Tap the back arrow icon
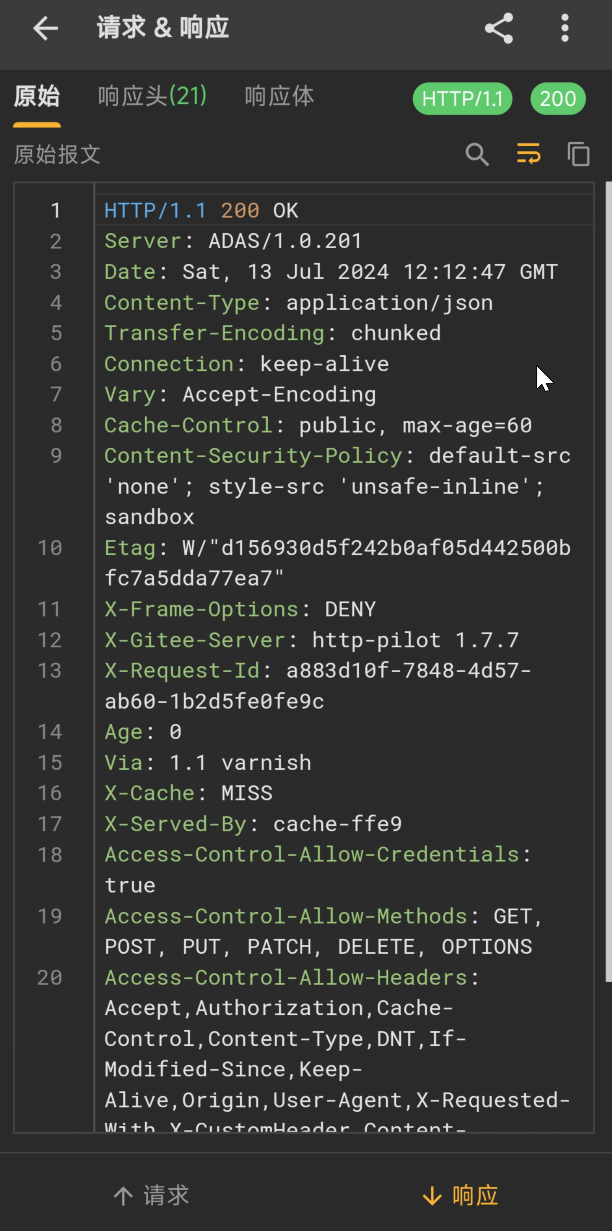This screenshot has height=1231, width=612. tap(45, 28)
